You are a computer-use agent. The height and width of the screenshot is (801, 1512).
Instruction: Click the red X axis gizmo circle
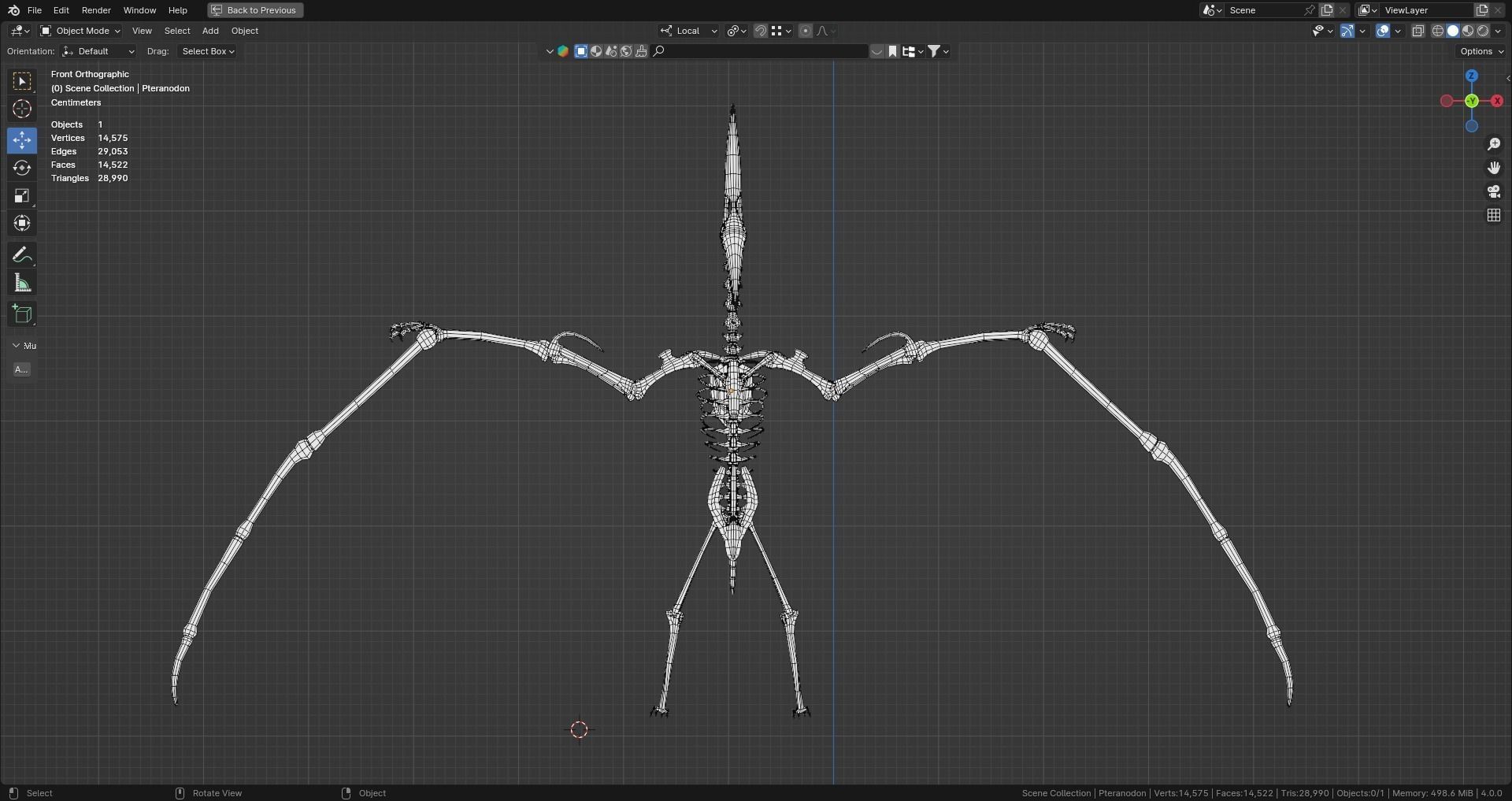[1497, 101]
